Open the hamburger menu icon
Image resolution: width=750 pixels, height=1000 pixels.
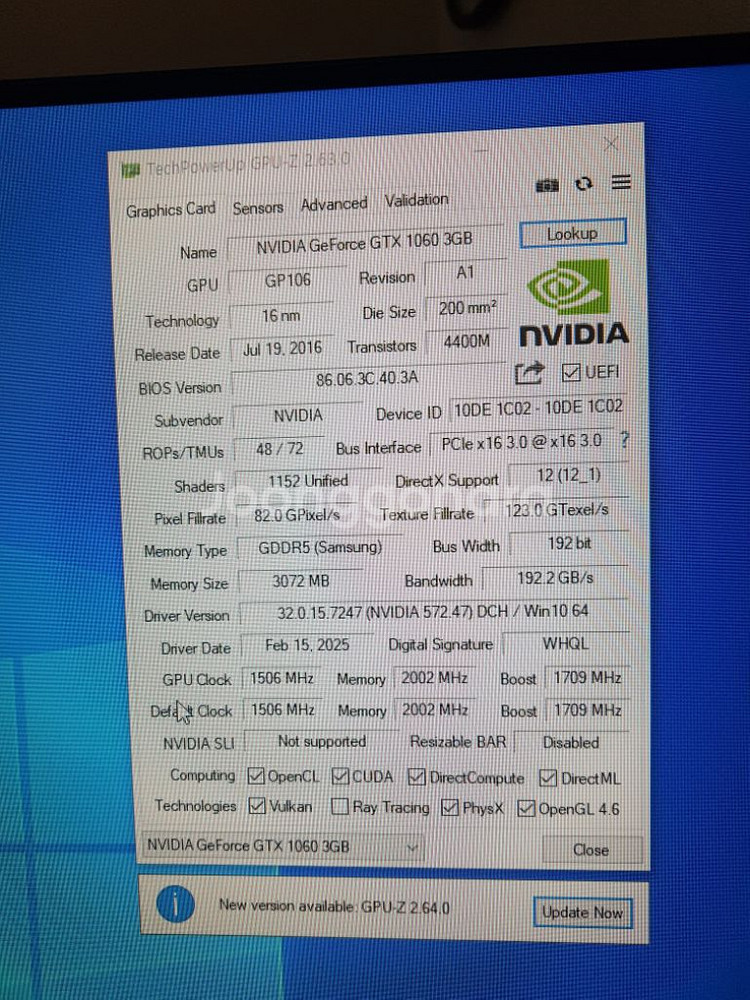[x=621, y=182]
